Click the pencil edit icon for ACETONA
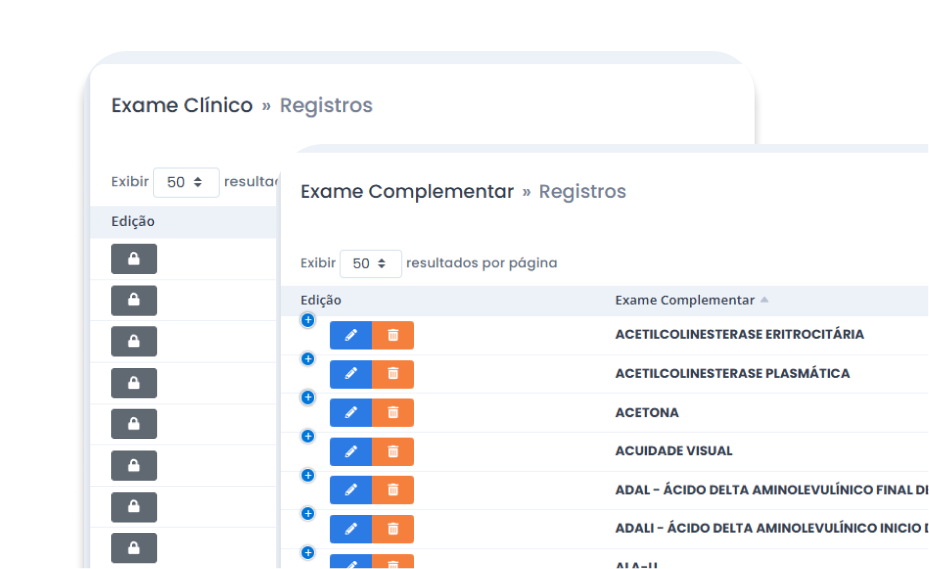929x569 pixels. (x=350, y=413)
